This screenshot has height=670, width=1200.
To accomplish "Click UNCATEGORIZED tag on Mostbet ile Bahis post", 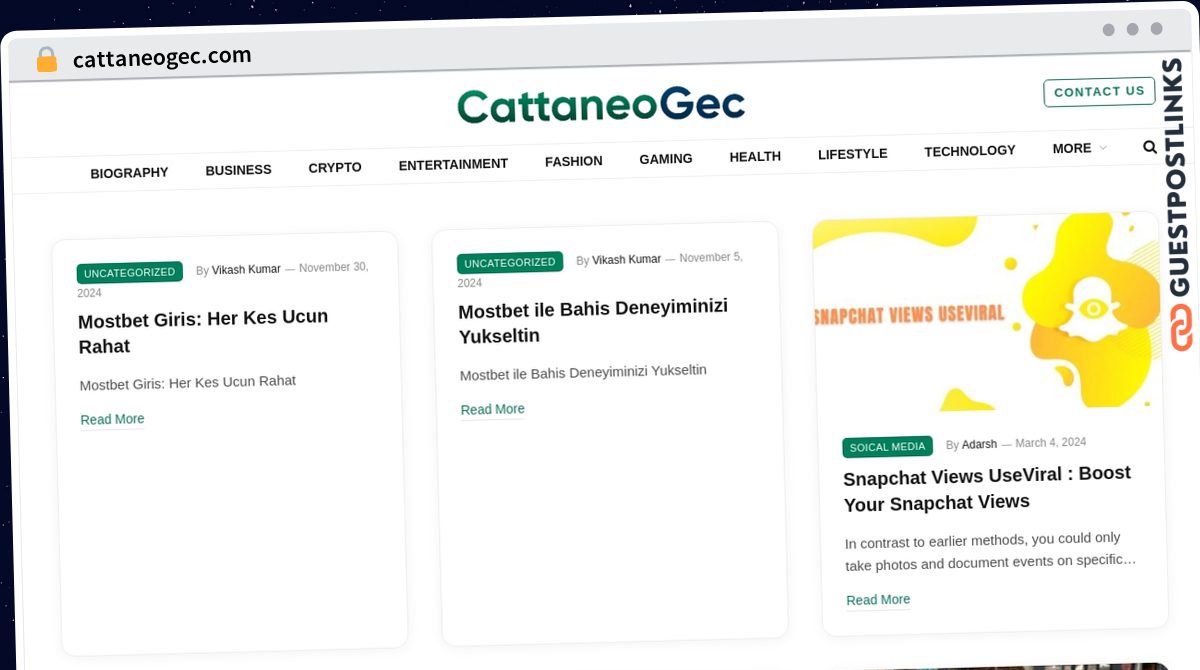I will [x=510, y=263].
